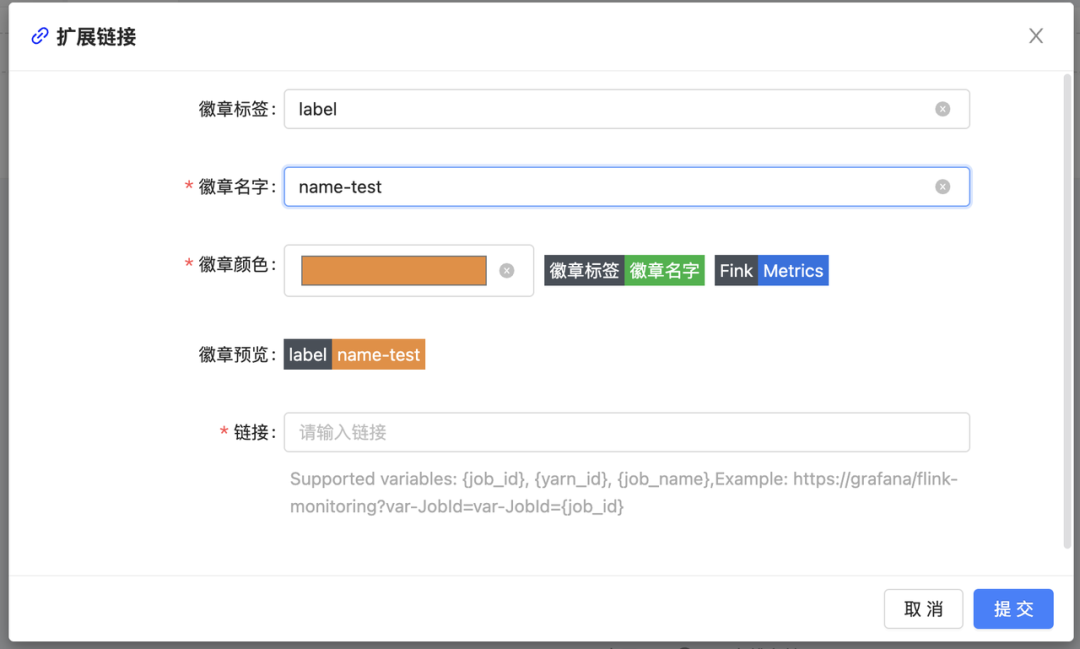This screenshot has width=1080, height=649.
Task: Click the dialog's vertical scrollbar
Action: [x=1067, y=310]
